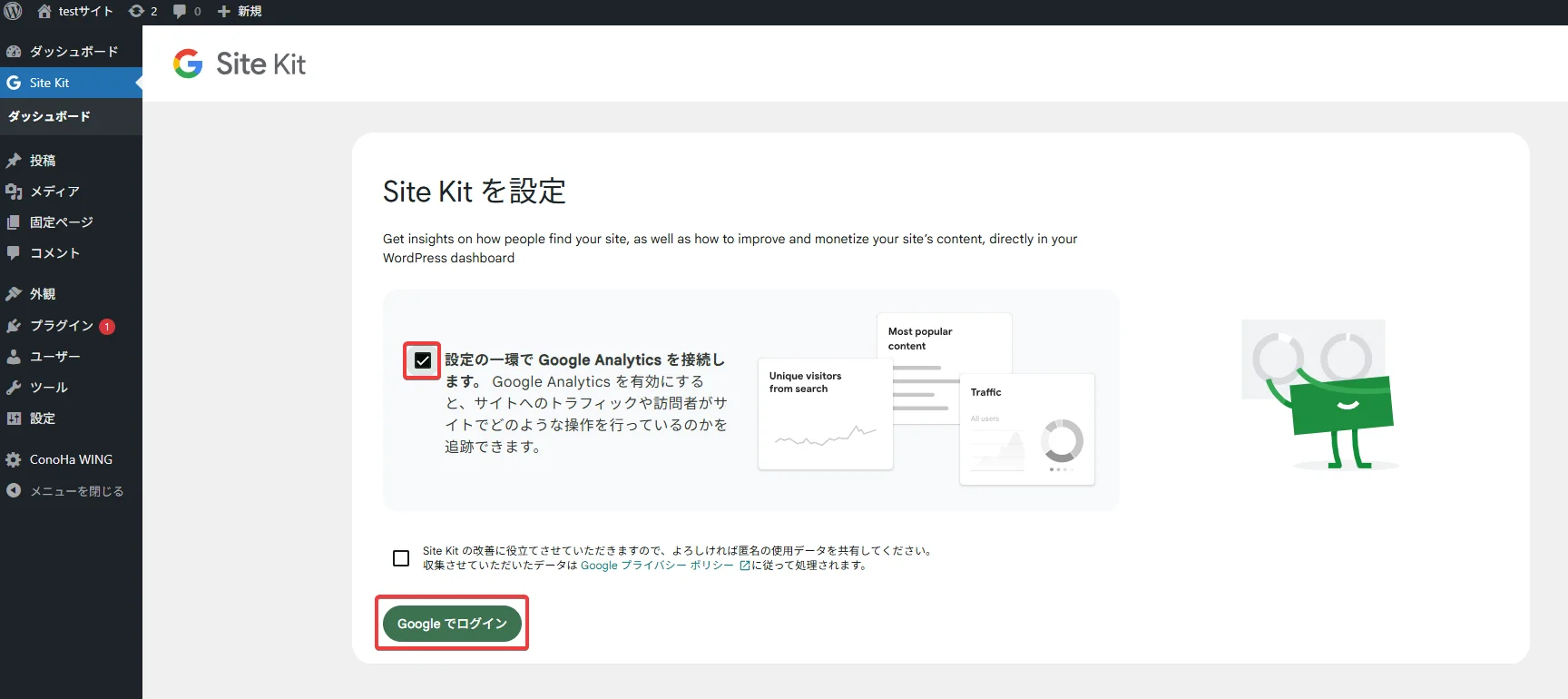Open the 外観 appearance menu
This screenshot has width=1568, height=699.
point(71,294)
